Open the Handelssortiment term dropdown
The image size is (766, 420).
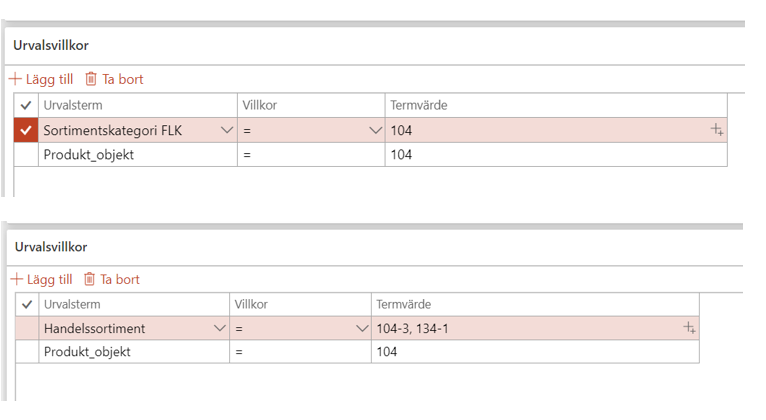point(220,328)
